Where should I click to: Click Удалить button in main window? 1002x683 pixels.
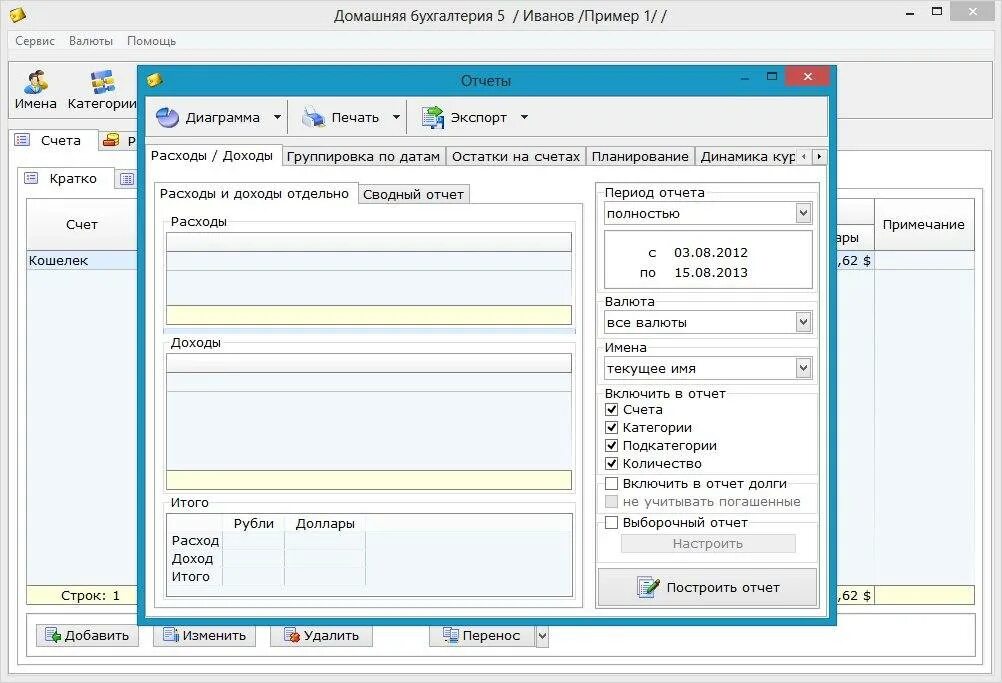[321, 636]
